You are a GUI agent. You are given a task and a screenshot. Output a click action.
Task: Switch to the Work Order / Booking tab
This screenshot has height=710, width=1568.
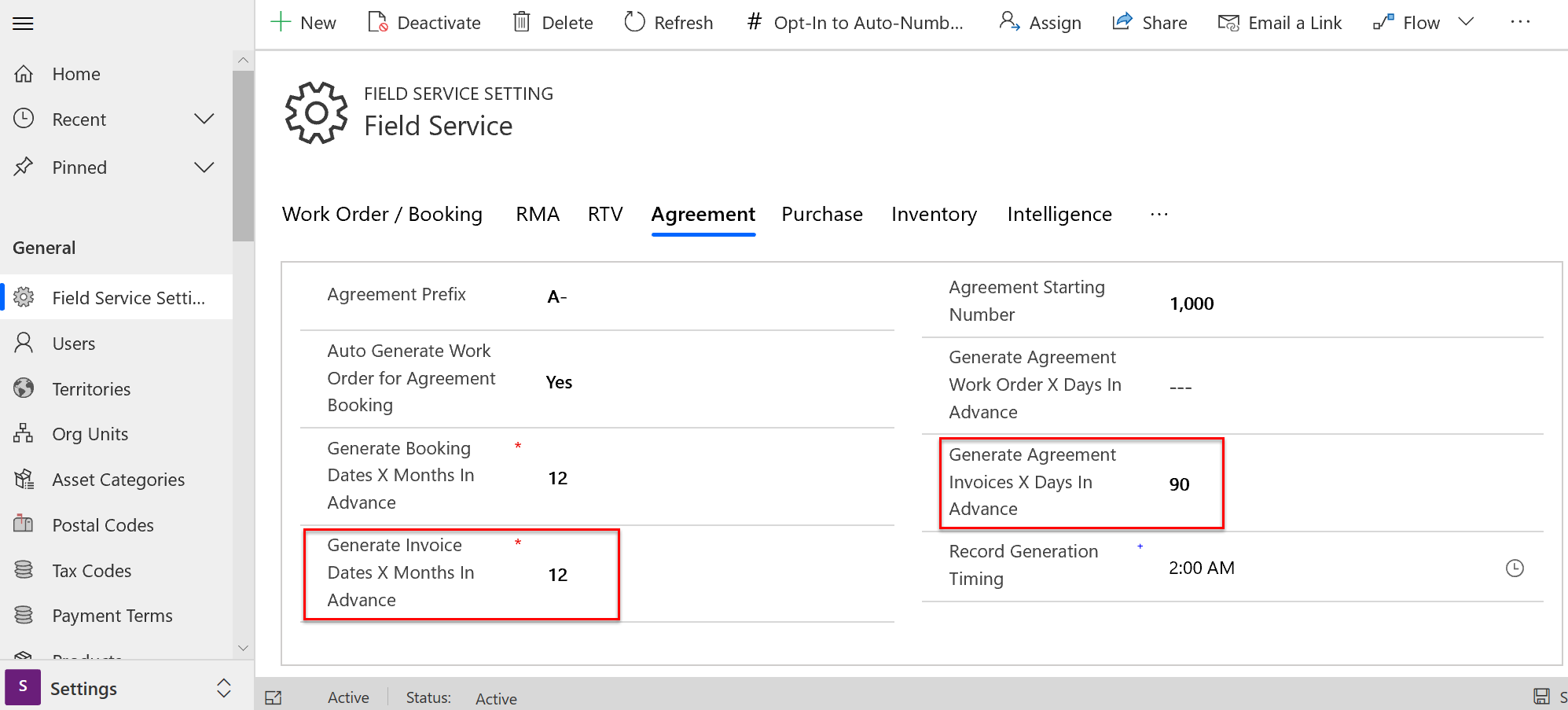(x=383, y=214)
